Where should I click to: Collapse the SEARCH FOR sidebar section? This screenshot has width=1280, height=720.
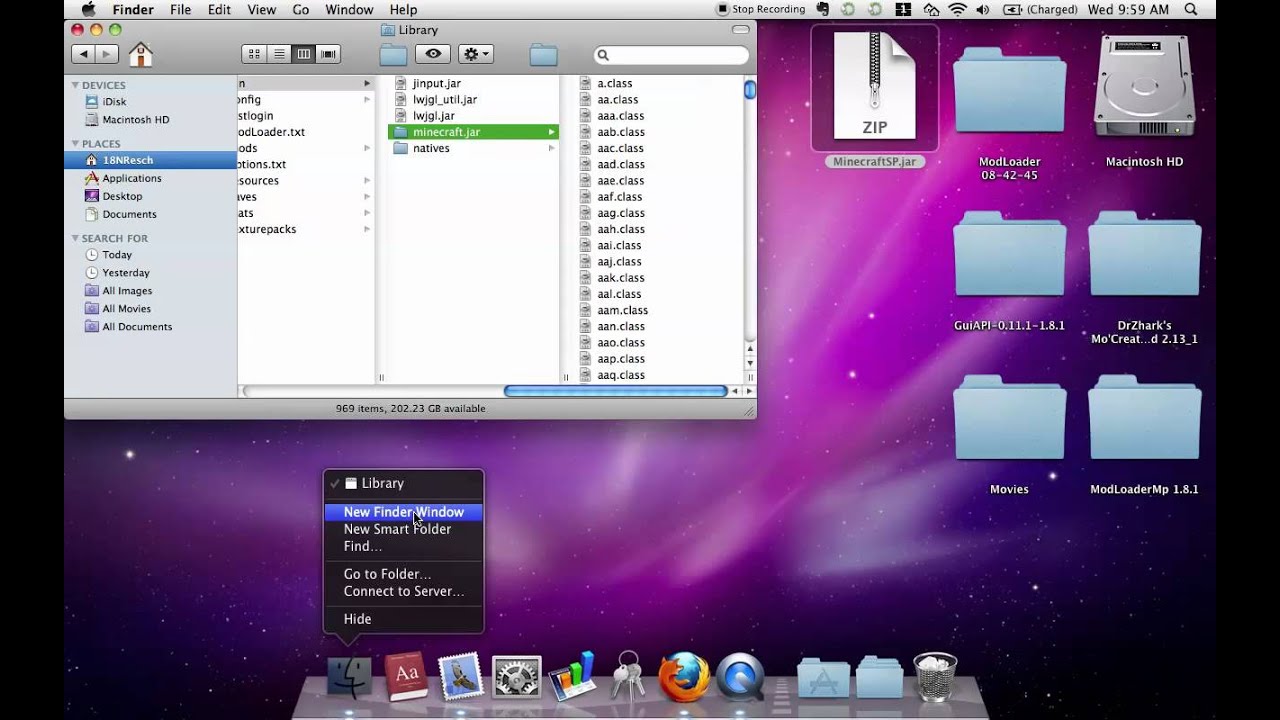click(x=75, y=238)
